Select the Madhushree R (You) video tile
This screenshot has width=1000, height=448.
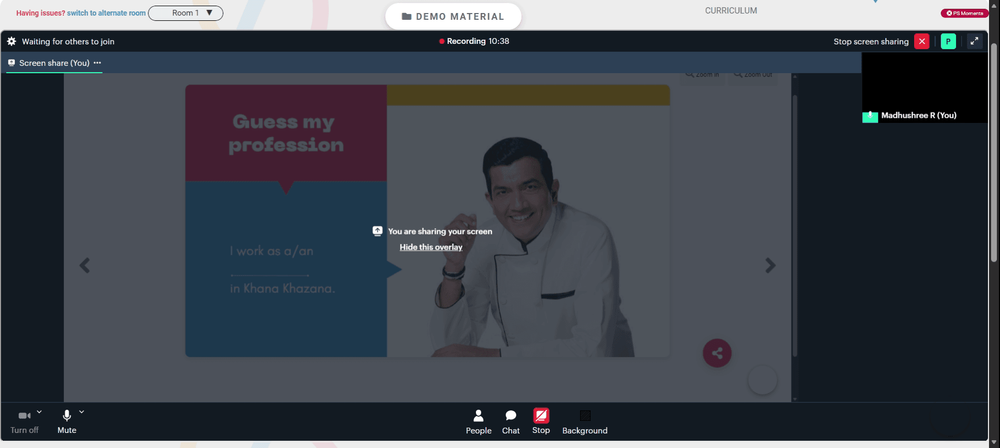[x=924, y=87]
